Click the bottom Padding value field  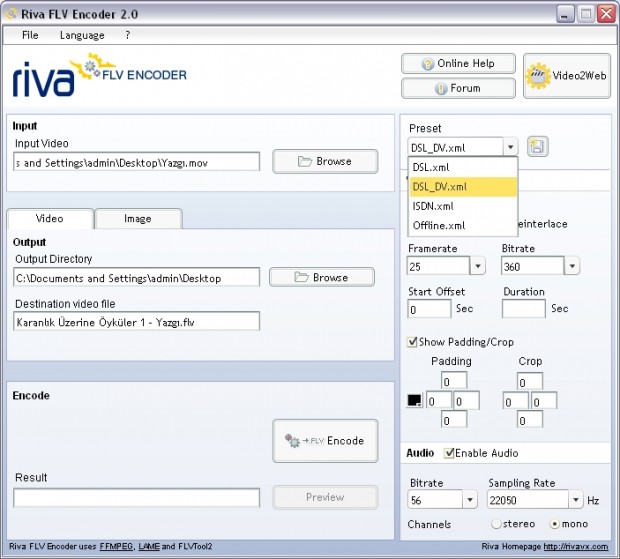[x=454, y=419]
